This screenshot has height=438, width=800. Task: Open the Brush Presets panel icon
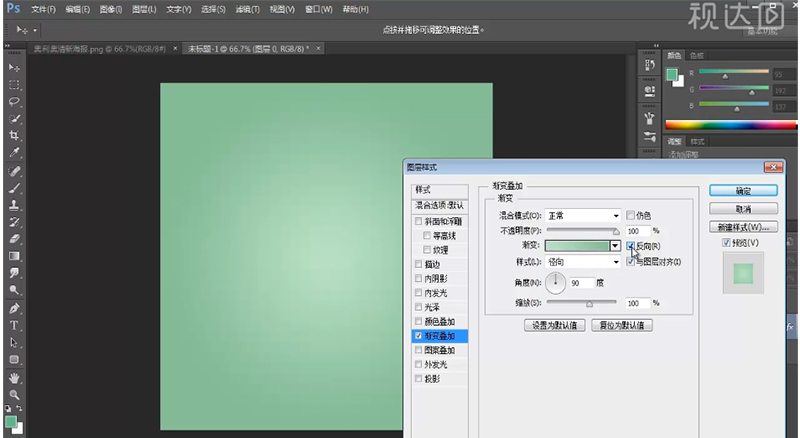(649, 137)
